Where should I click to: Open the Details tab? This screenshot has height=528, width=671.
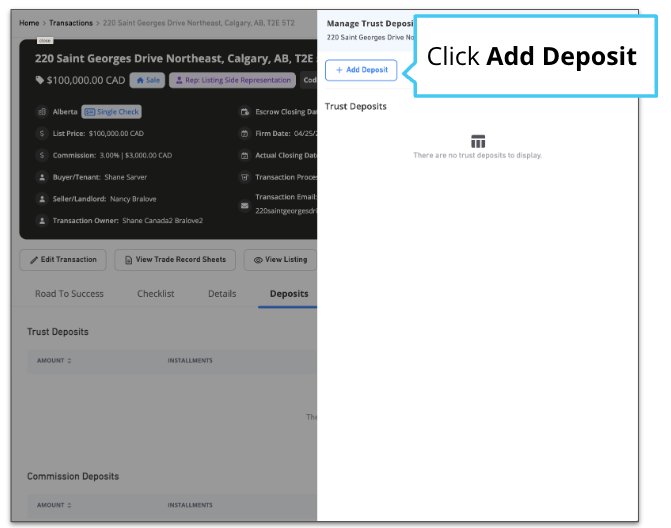pos(222,294)
